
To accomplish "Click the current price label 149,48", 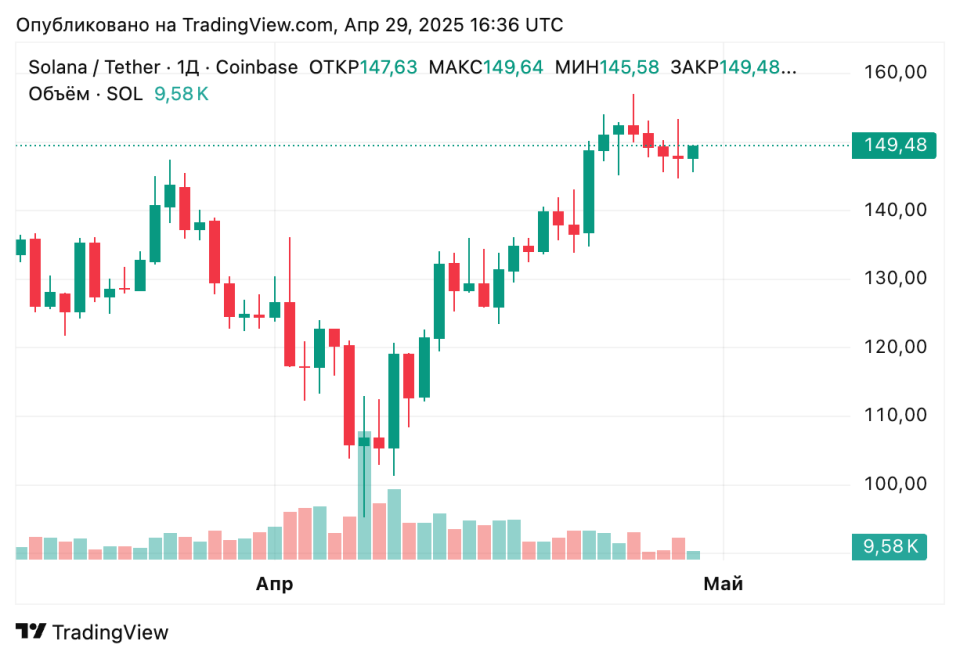I will tap(894, 145).
